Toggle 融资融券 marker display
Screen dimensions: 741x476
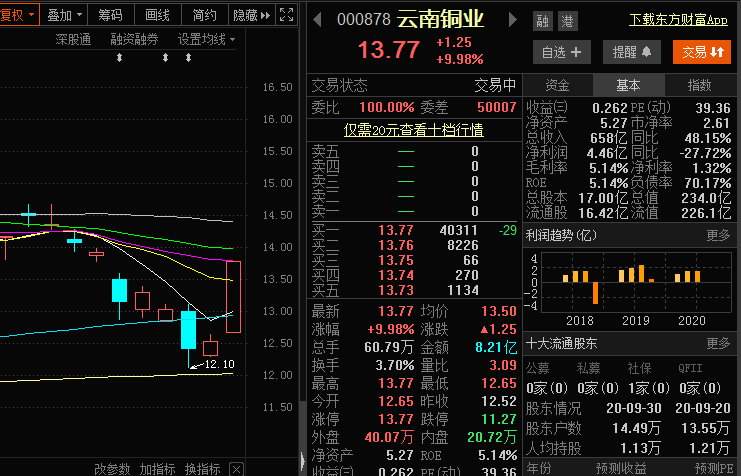pos(134,40)
